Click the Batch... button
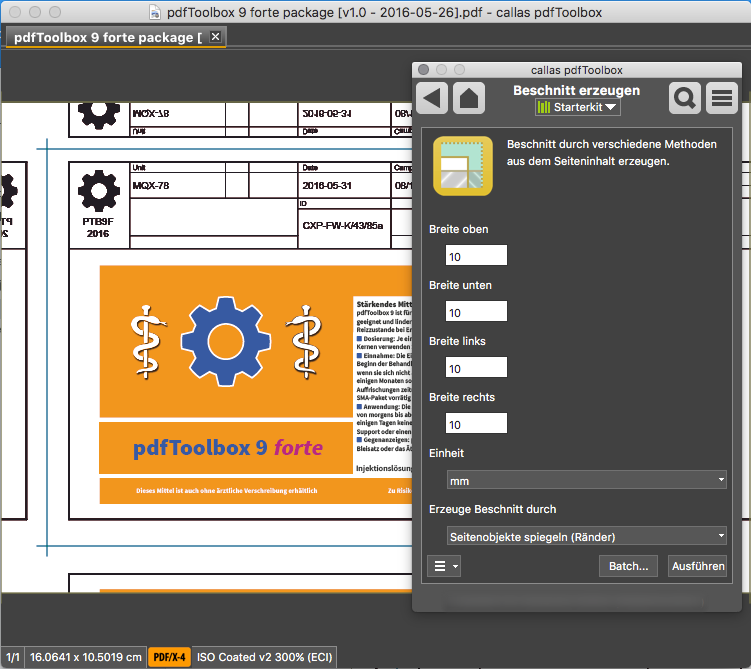The height and width of the screenshot is (669, 751). click(628, 566)
